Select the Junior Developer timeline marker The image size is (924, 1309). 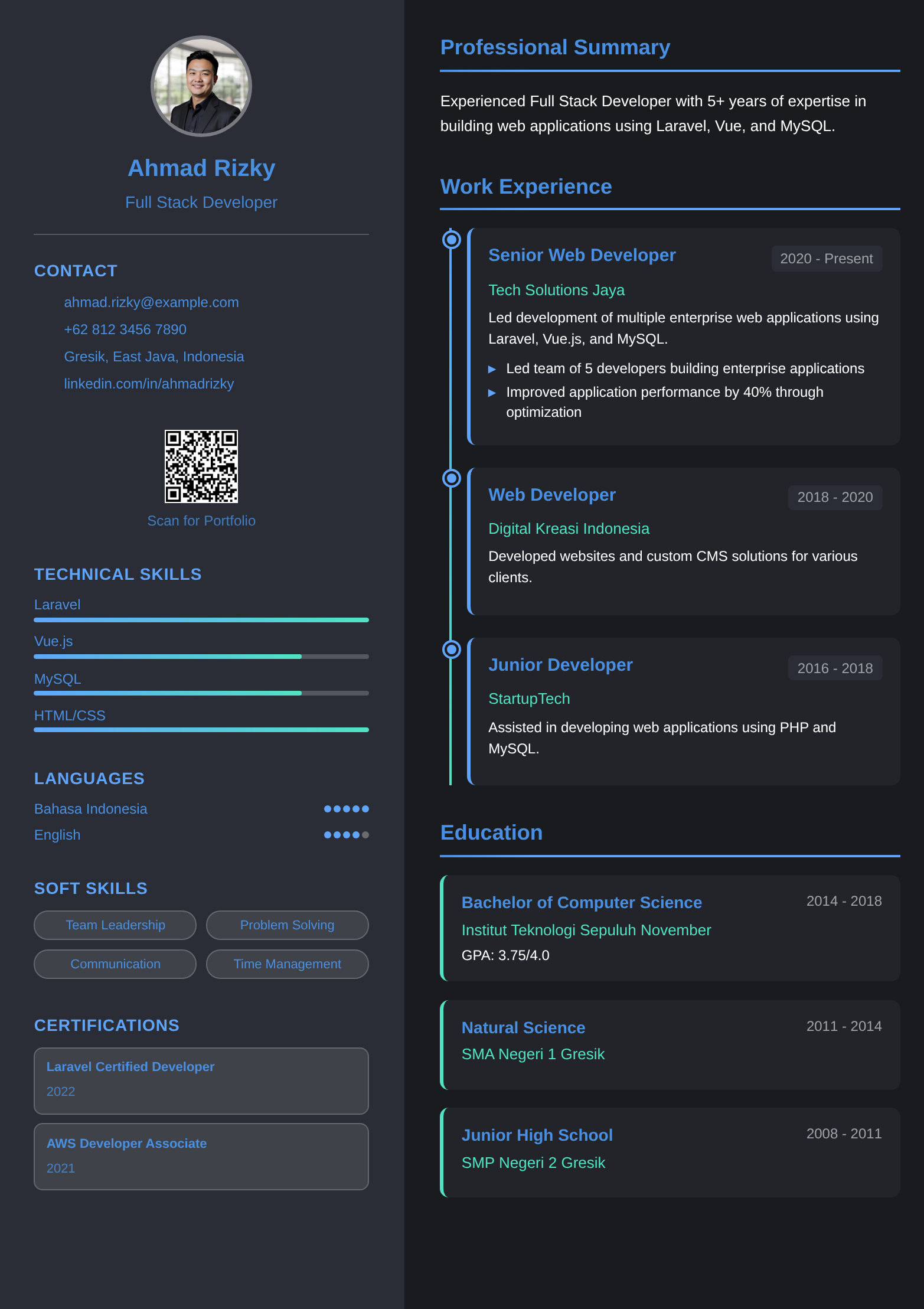[452, 649]
